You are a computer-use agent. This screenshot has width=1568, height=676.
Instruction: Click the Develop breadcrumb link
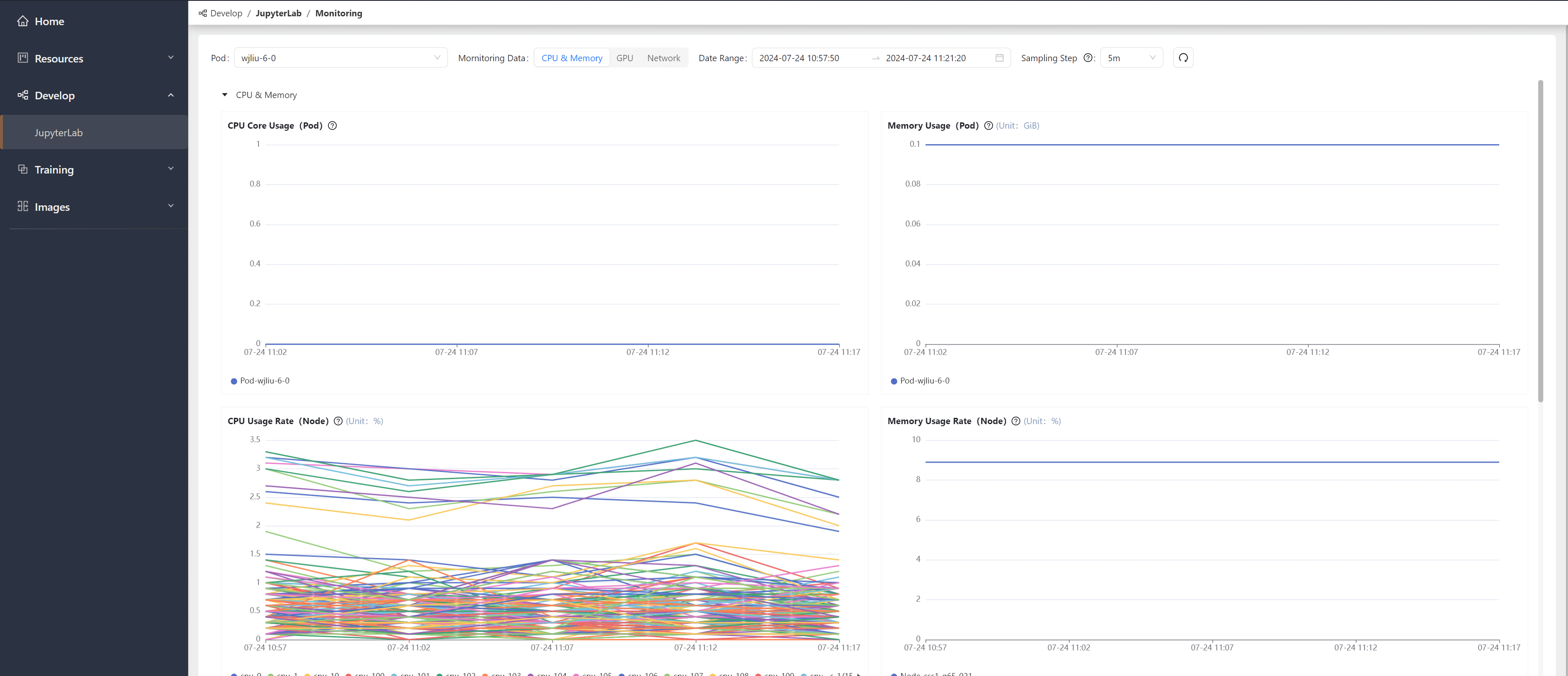226,13
